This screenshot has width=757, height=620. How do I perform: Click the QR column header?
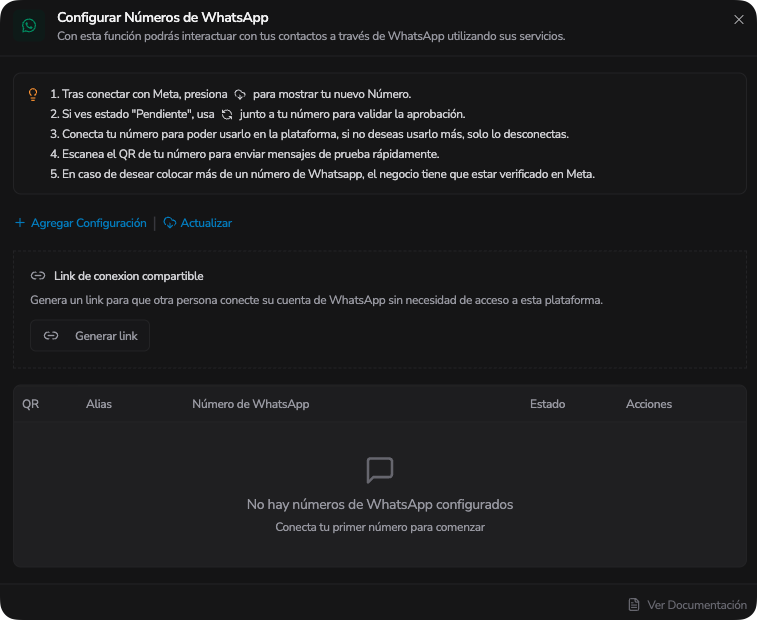30,404
